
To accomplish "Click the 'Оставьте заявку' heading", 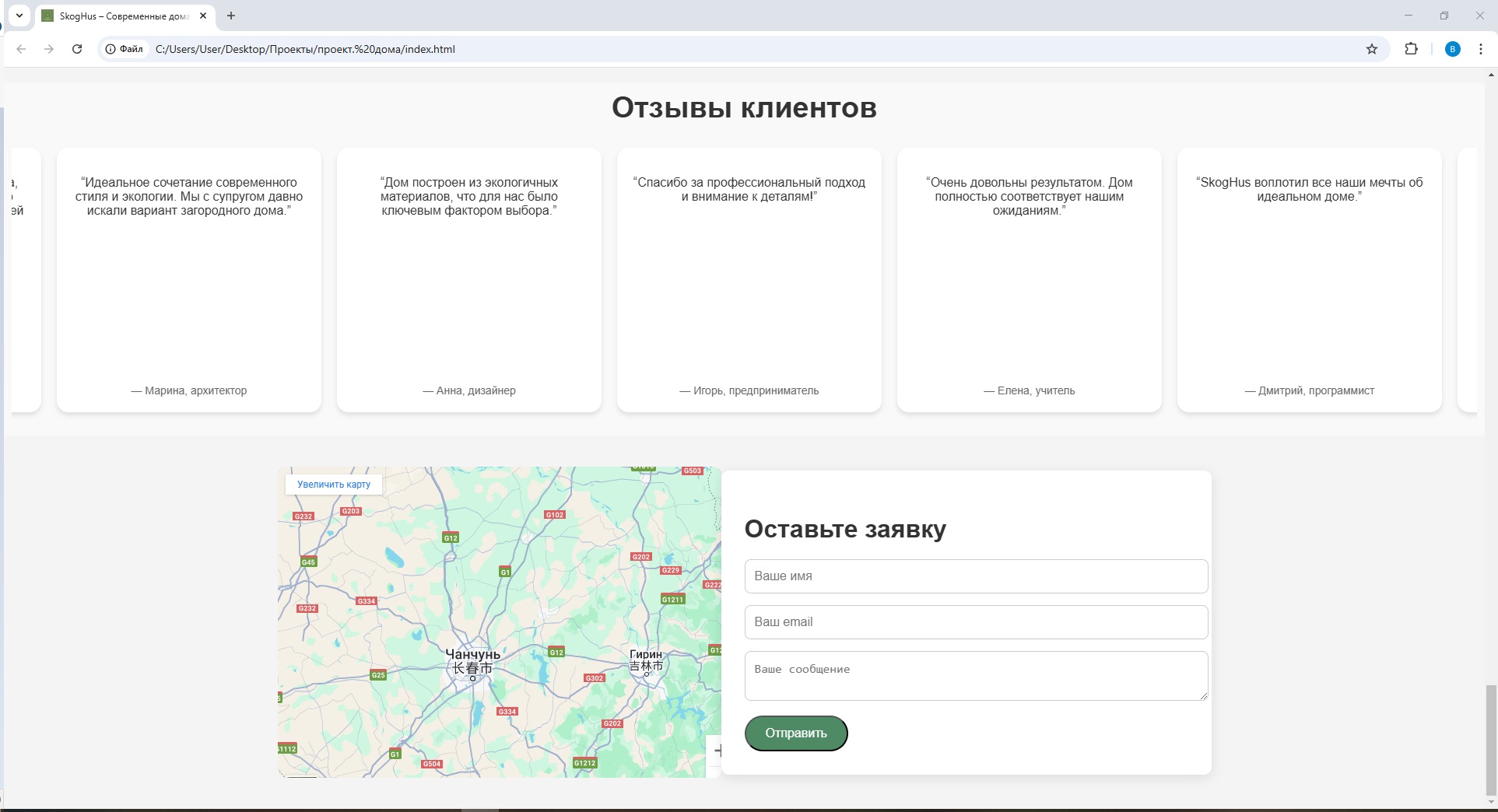I will [x=845, y=529].
